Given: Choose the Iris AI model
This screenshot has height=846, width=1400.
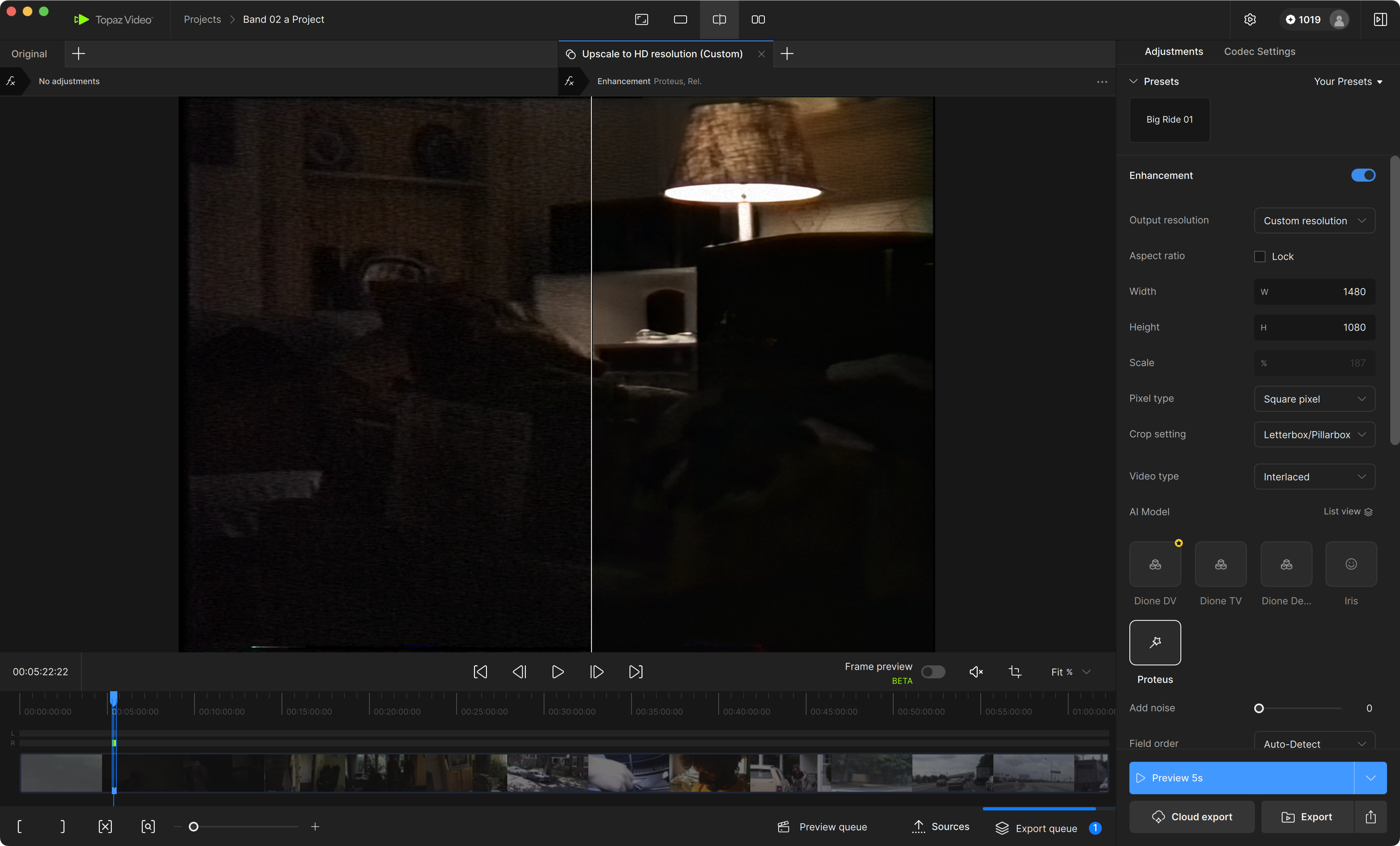Looking at the screenshot, I should tap(1351, 564).
